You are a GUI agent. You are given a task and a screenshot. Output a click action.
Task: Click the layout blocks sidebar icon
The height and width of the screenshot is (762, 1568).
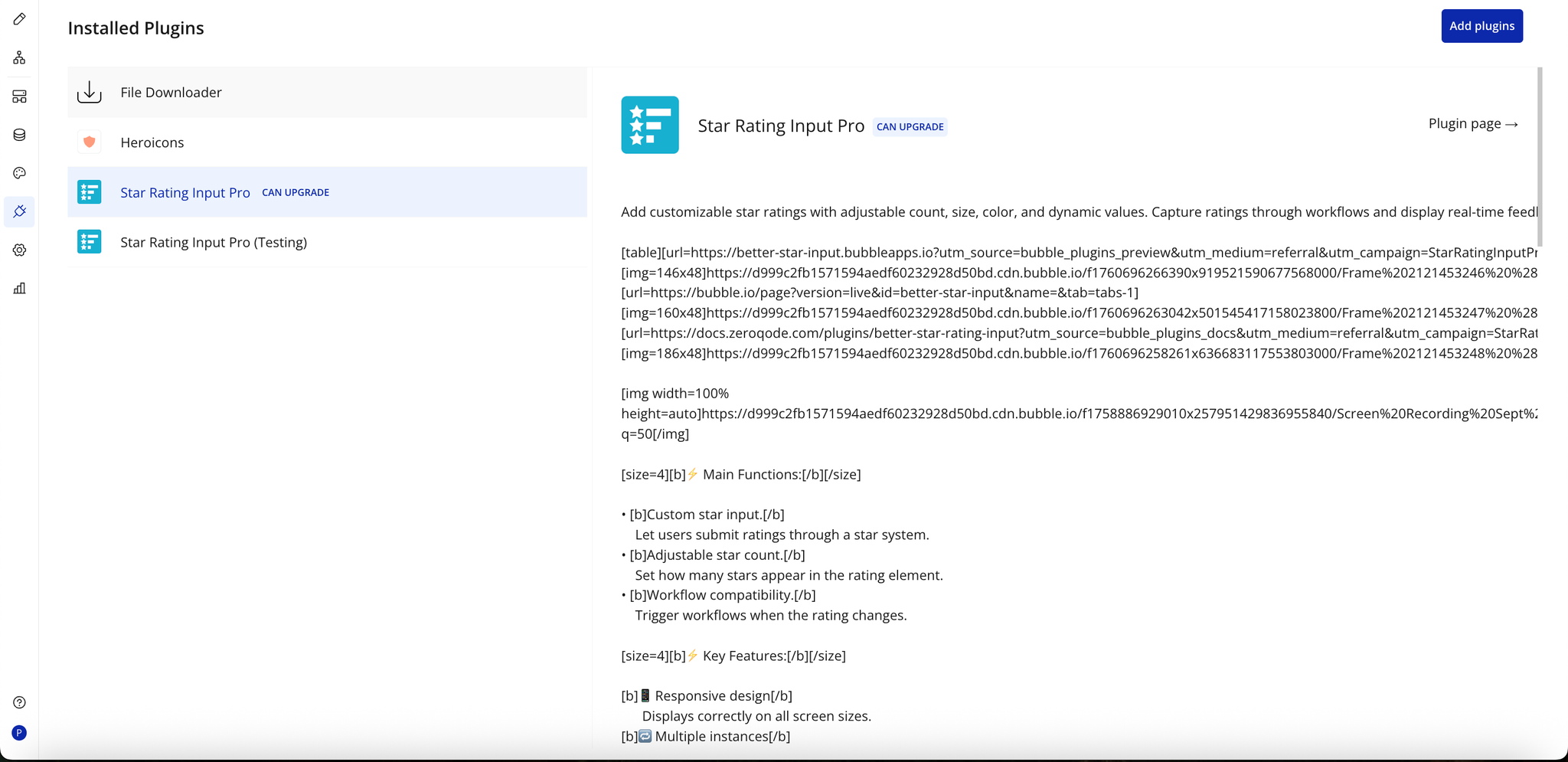(19, 96)
